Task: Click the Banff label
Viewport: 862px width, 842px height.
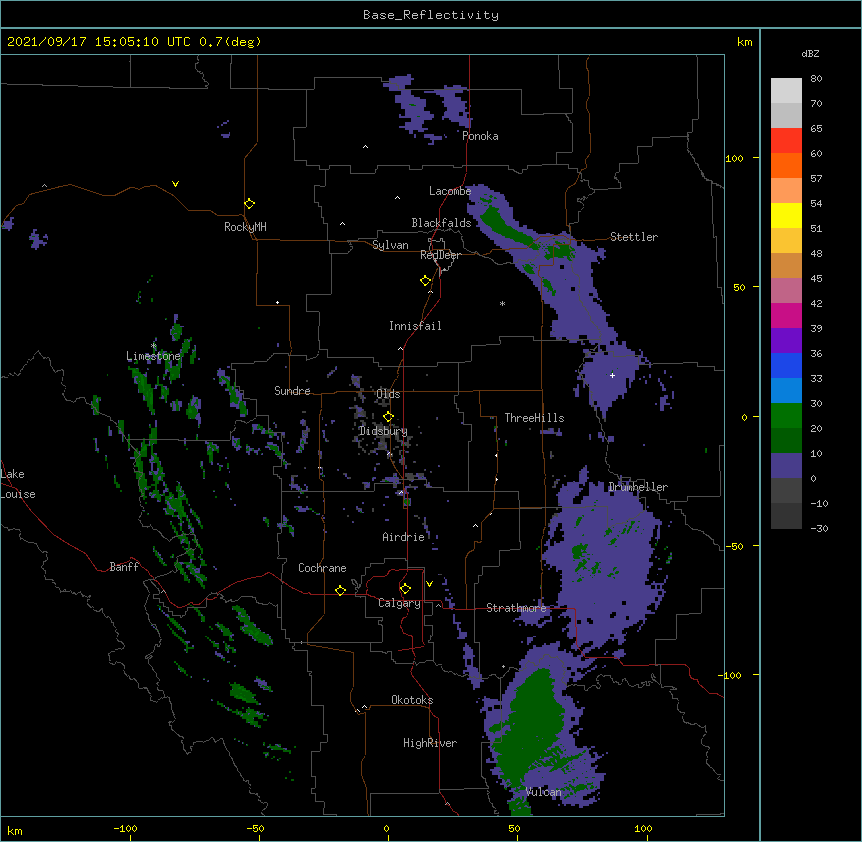Action: point(124,567)
